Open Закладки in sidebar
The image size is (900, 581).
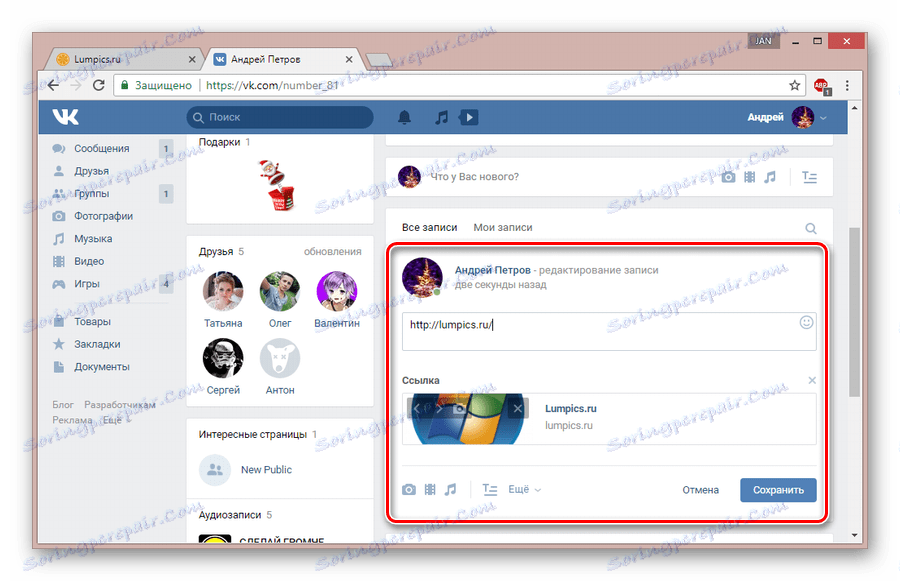coord(97,344)
